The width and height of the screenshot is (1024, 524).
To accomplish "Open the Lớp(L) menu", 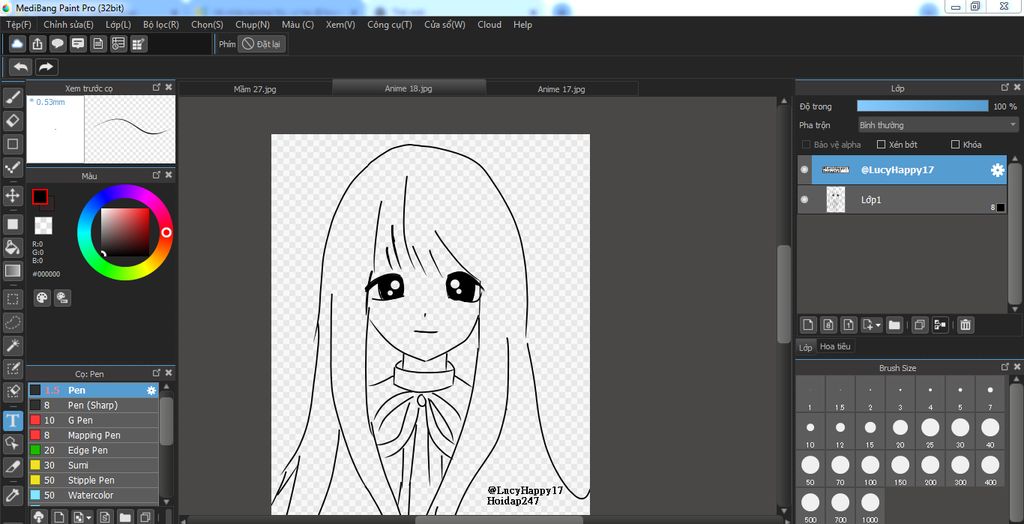I will pos(118,25).
